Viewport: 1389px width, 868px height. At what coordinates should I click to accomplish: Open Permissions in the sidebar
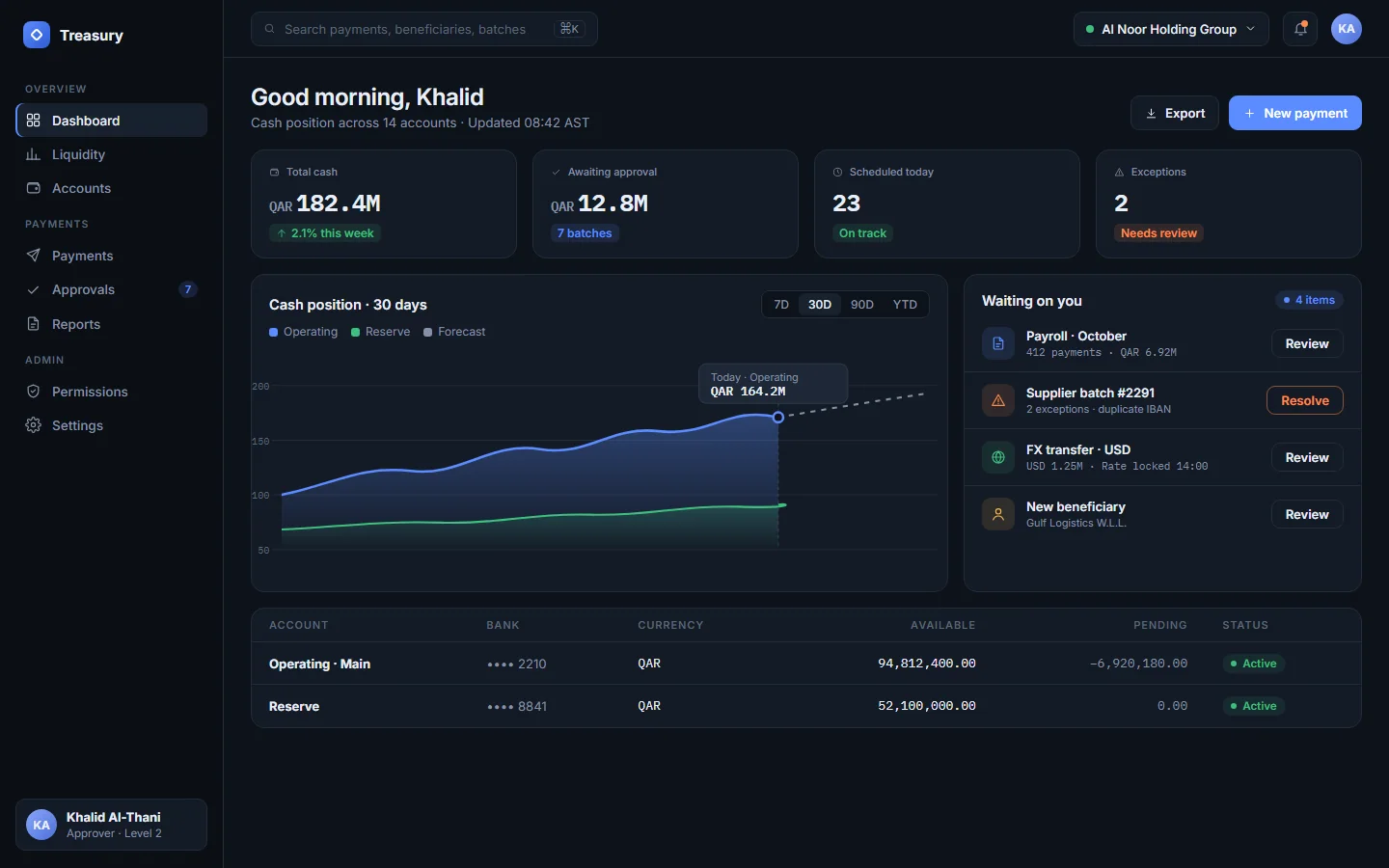[x=112, y=392]
